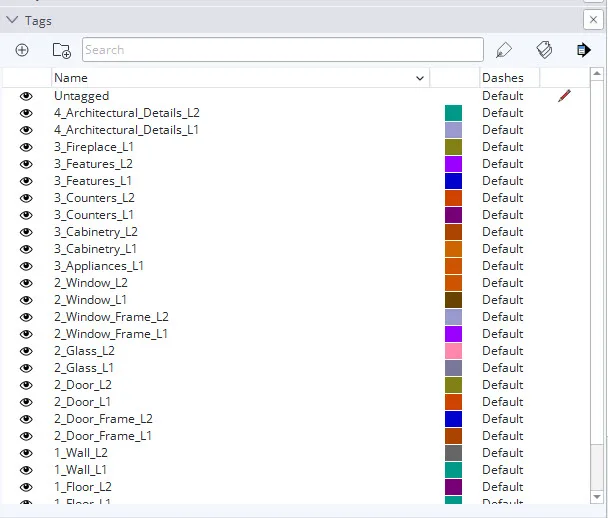
Task: Toggle Color by Tag icon
Action: point(544,50)
